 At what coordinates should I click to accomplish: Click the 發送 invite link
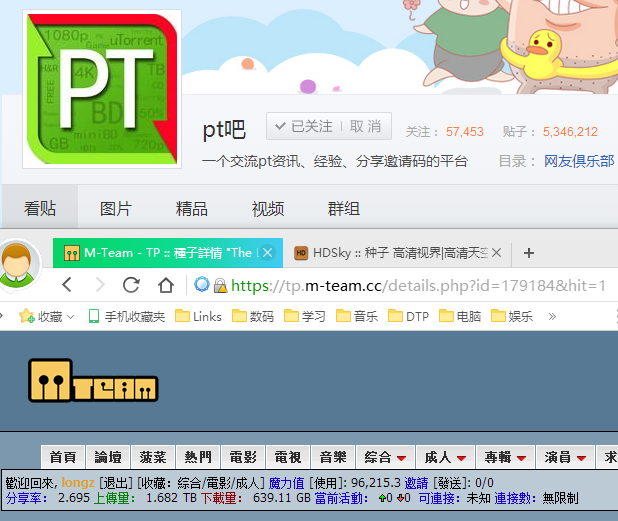click(x=449, y=483)
